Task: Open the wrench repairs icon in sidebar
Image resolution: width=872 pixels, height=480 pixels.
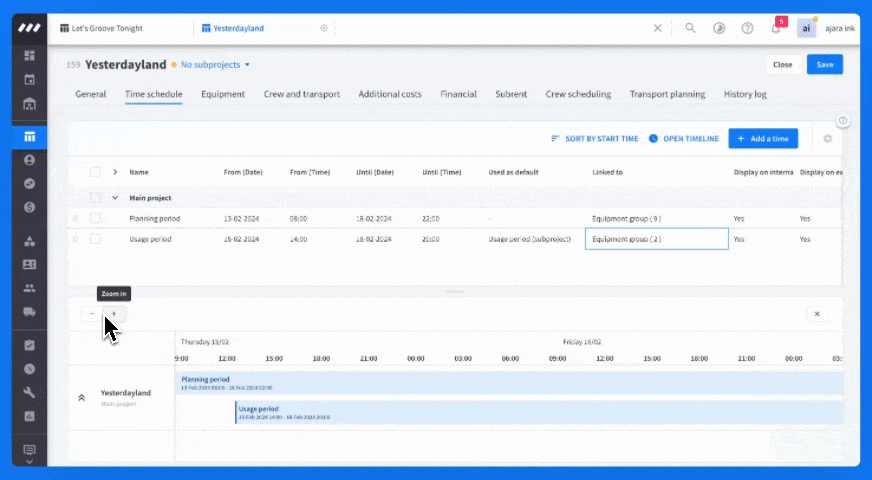Action: (x=29, y=393)
